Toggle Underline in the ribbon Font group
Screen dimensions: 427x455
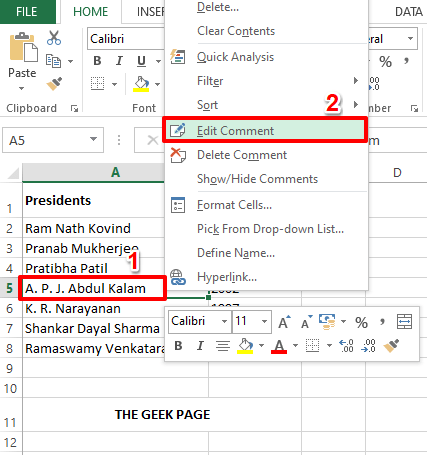pyautogui.click(x=141, y=61)
